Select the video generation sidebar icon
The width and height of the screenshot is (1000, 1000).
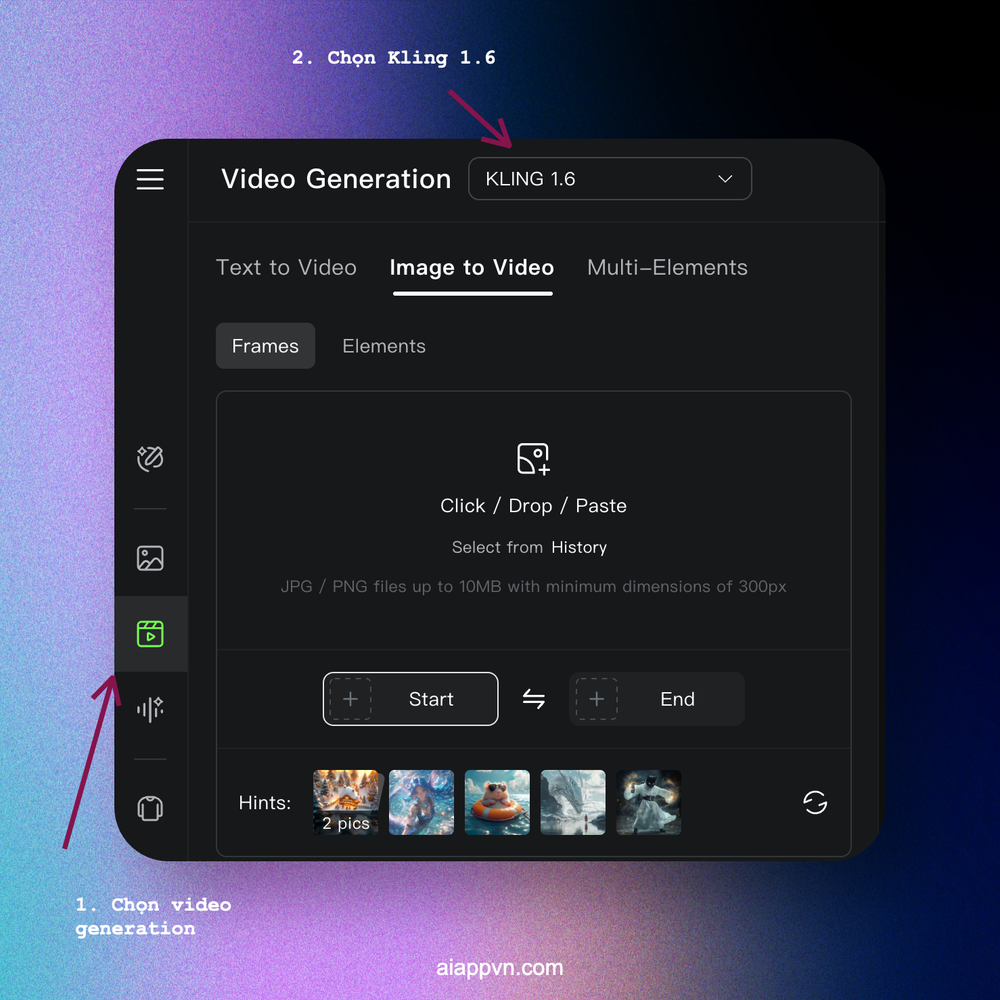[150, 633]
